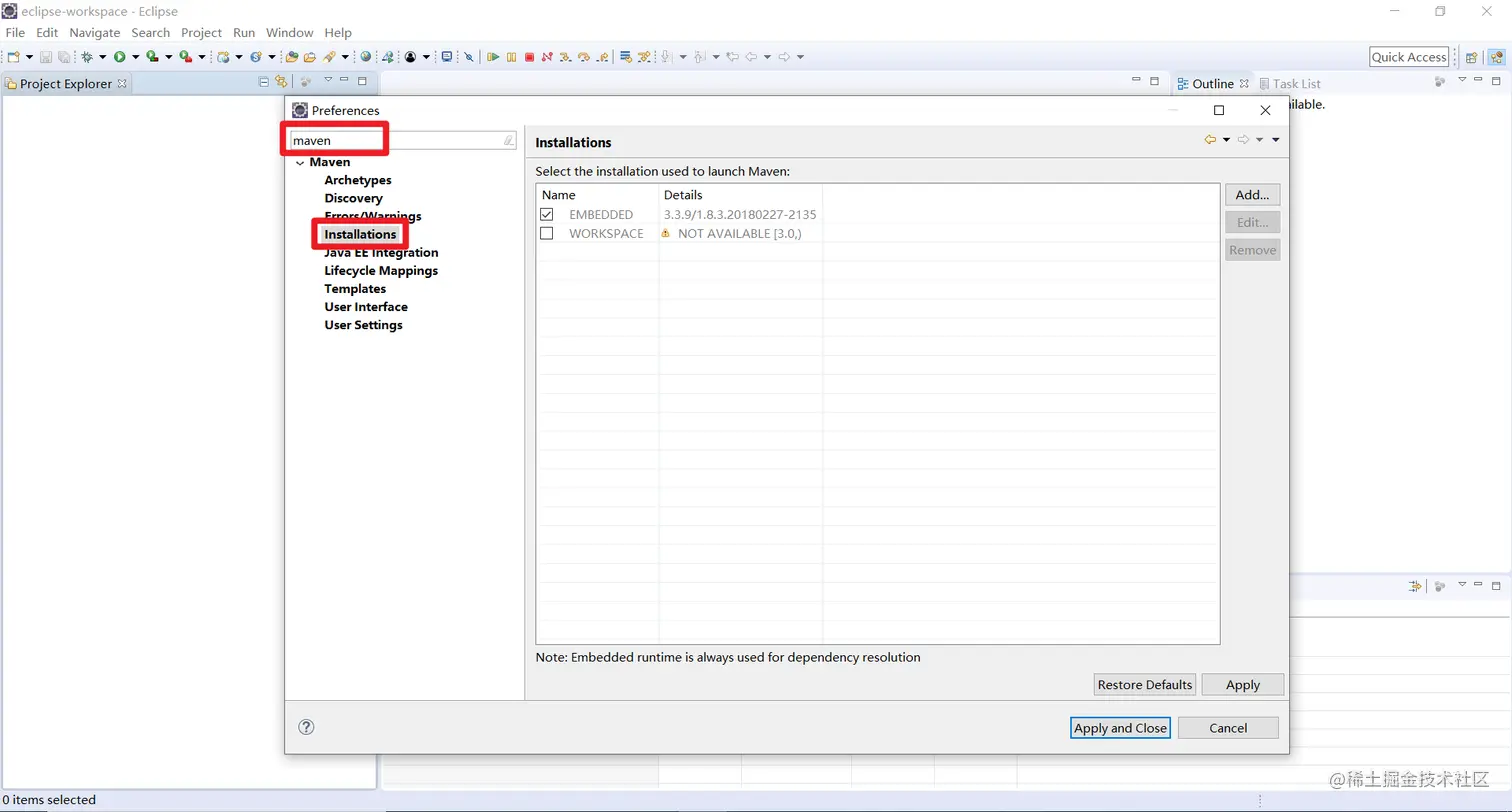Screen dimensions: 1512x812
Task: Clear the maven filter text icon
Action: pyautogui.click(x=508, y=141)
